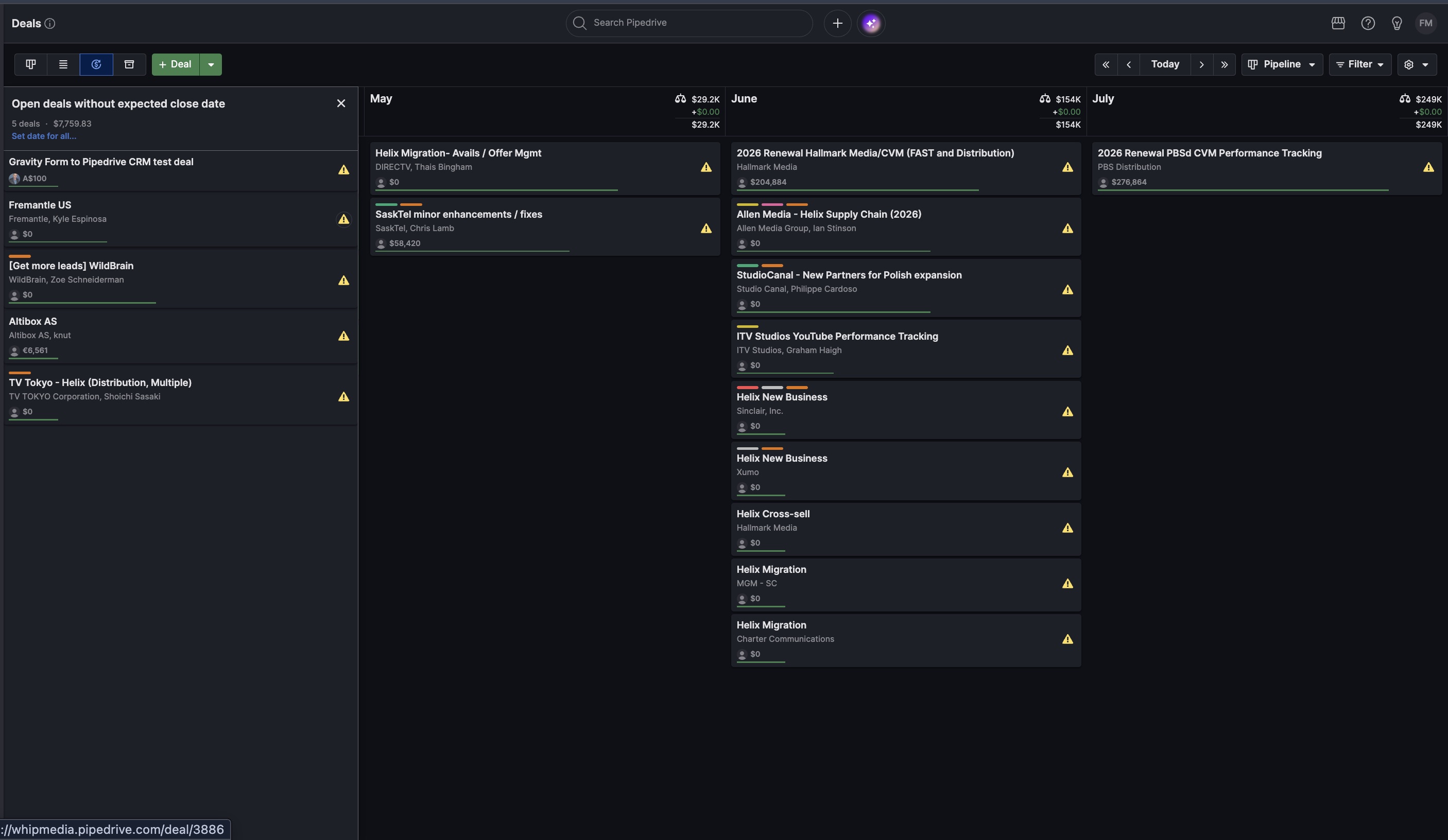Open Gravity Form to Pipedrive CRM test deal
Screen dimensions: 1448x840
point(180,170)
